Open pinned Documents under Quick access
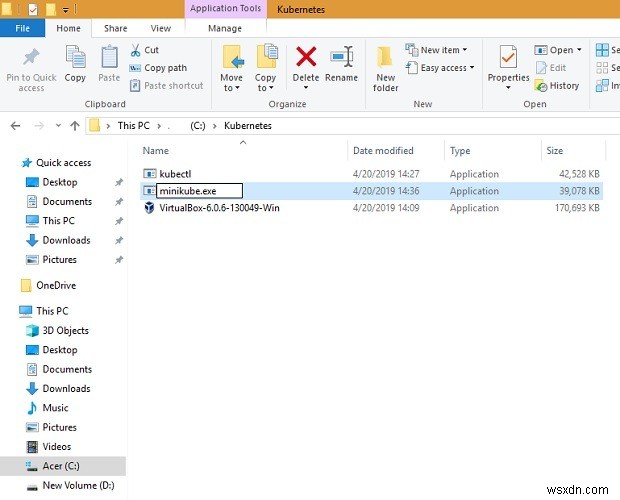Viewport: 620px width, 500px height. pyautogui.click(x=67, y=202)
